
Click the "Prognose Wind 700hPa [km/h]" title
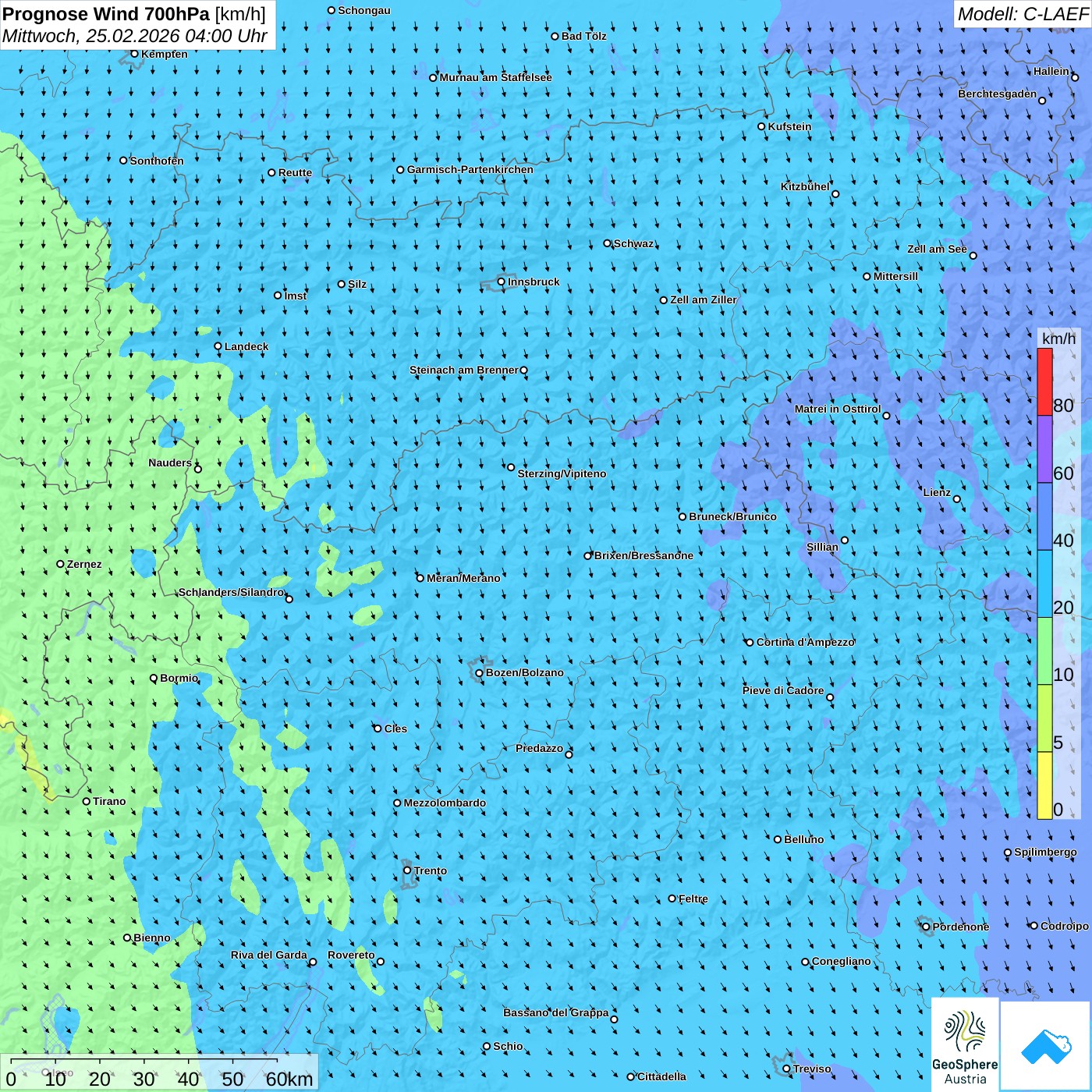point(134,14)
